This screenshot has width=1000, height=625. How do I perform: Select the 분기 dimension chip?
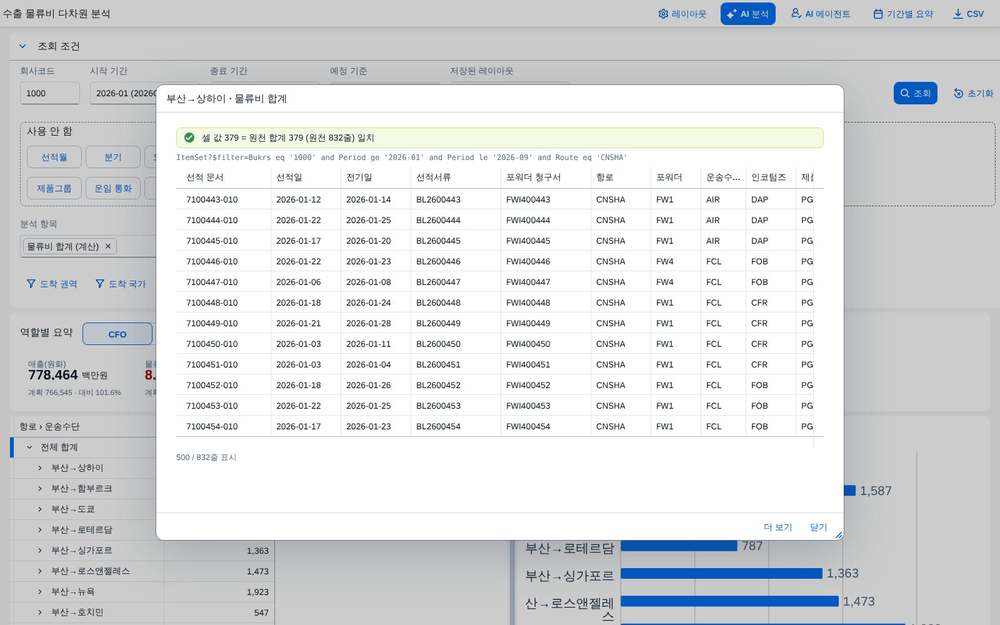click(x=113, y=157)
